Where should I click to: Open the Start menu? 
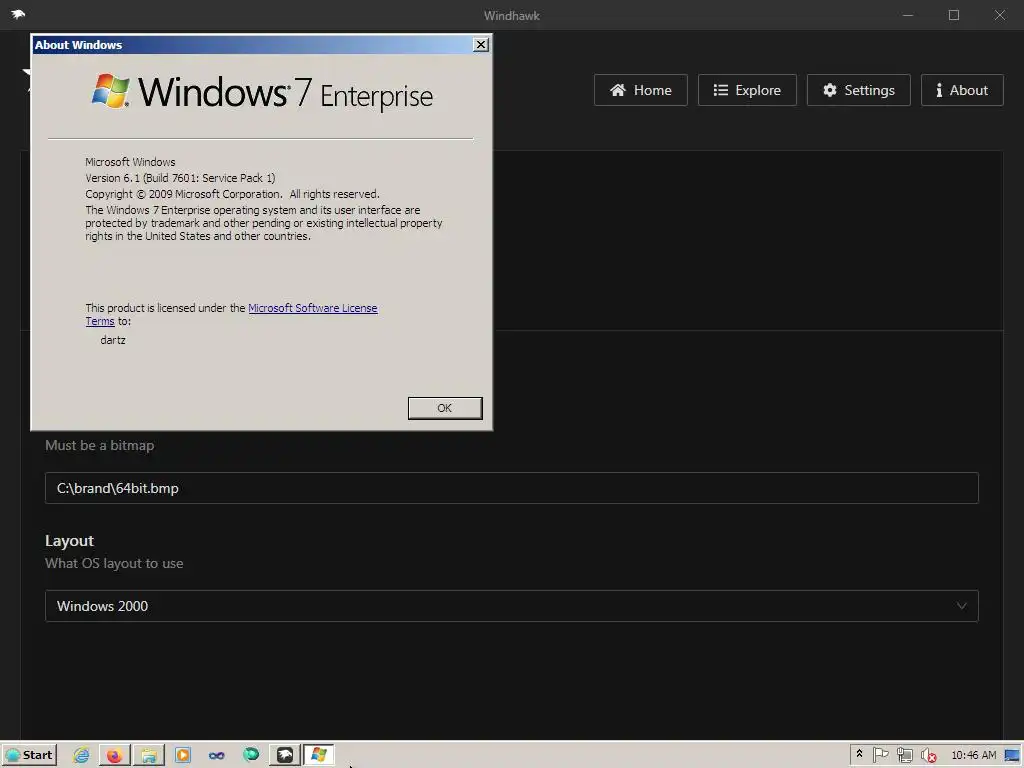(29, 755)
